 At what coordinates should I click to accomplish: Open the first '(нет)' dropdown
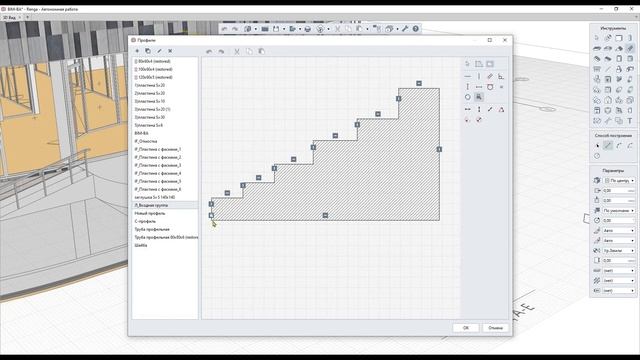pyautogui.click(x=619, y=271)
